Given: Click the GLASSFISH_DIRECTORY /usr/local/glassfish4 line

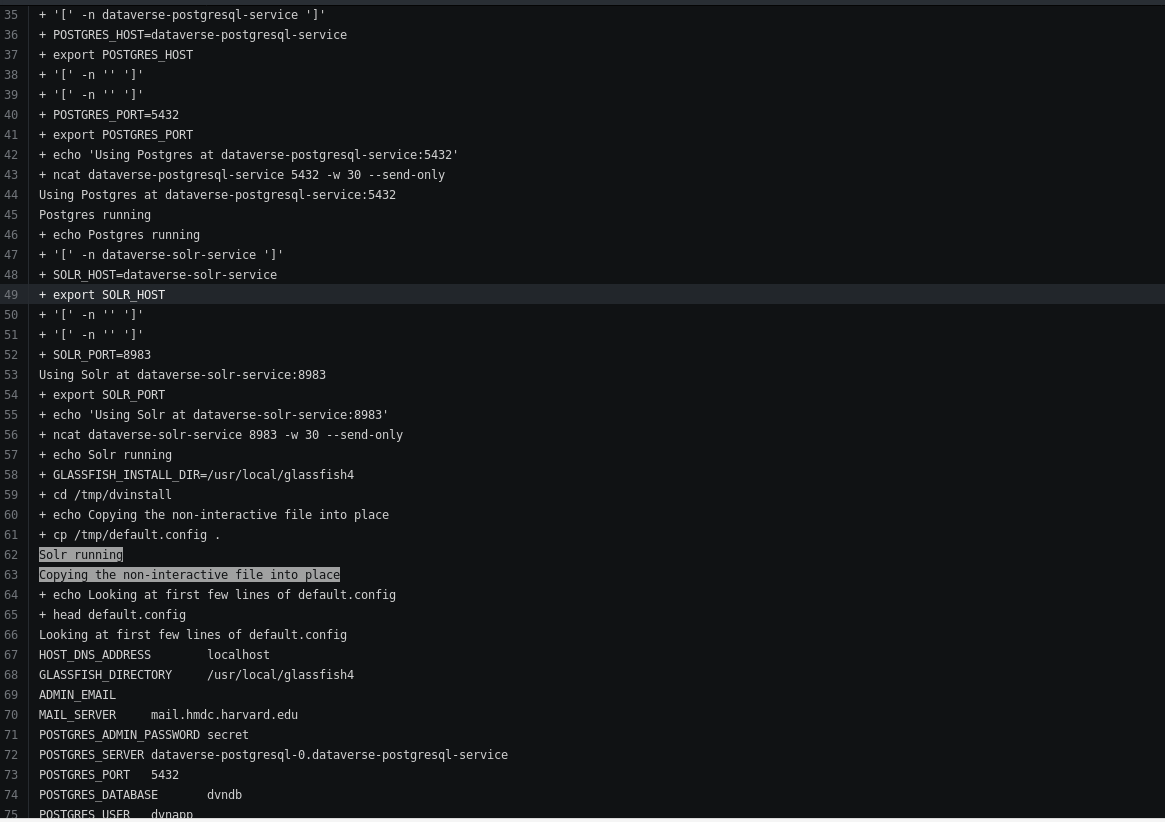Looking at the screenshot, I should 197,676.
